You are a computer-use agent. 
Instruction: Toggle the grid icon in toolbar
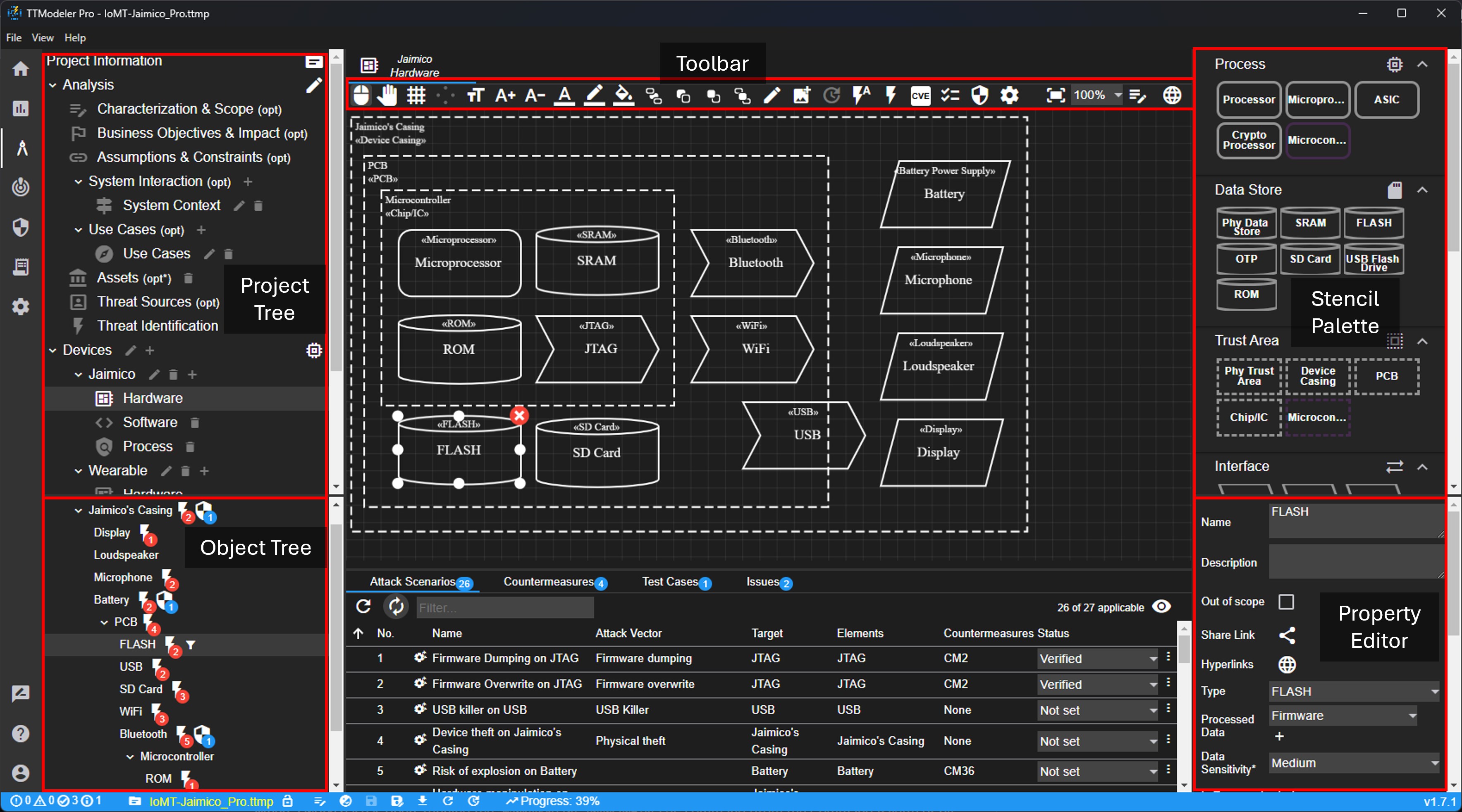tap(416, 95)
